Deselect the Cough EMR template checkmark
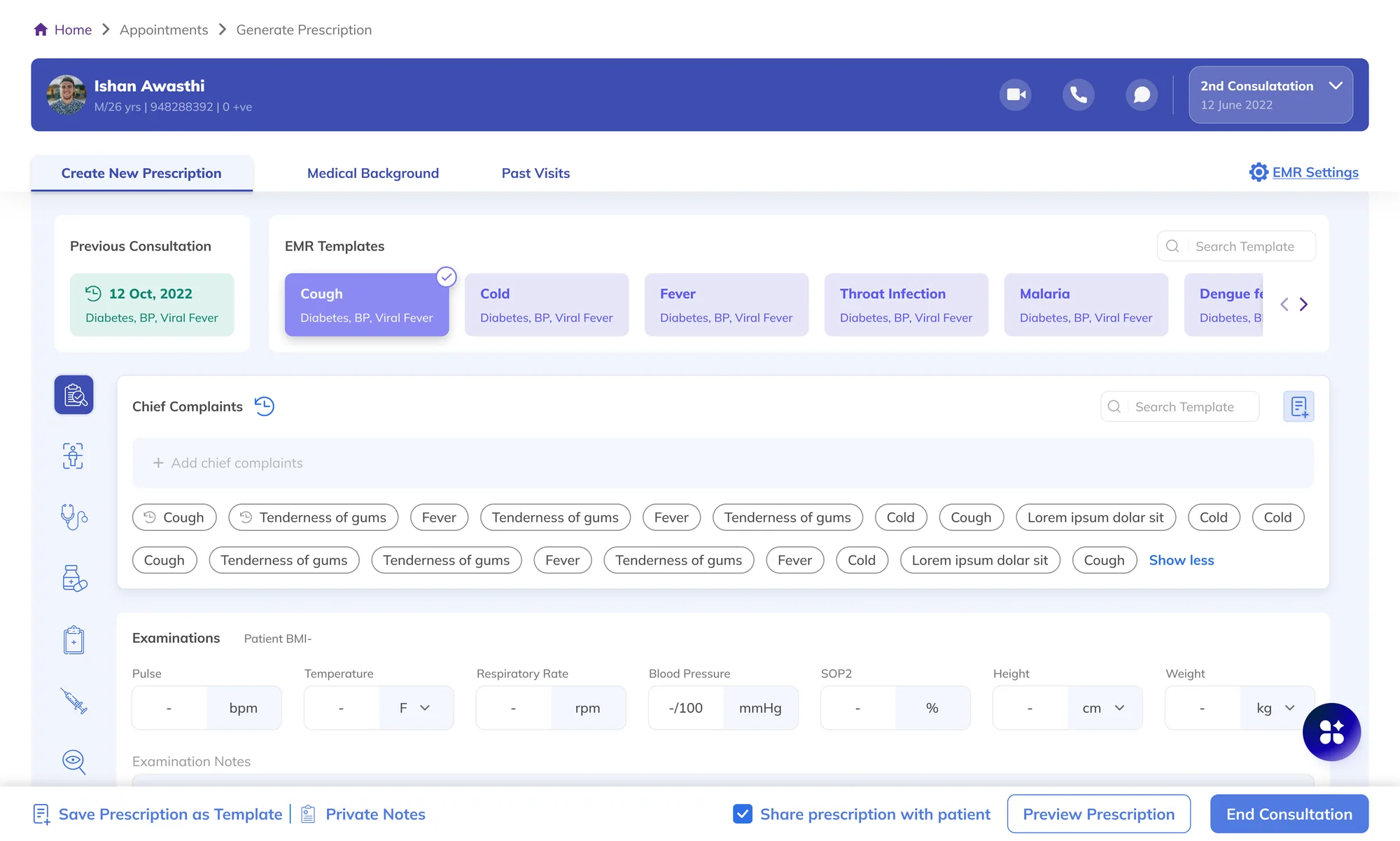1400x841 pixels. 446,277
